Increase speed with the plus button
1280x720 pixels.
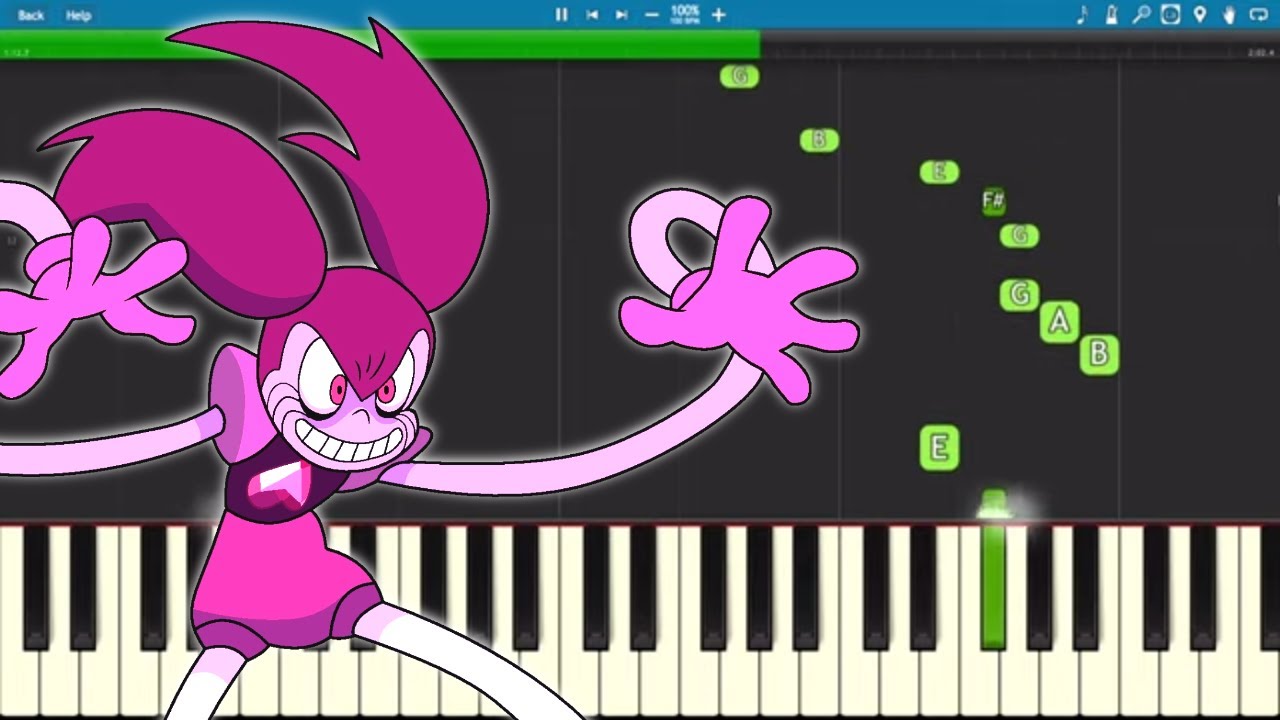[718, 15]
